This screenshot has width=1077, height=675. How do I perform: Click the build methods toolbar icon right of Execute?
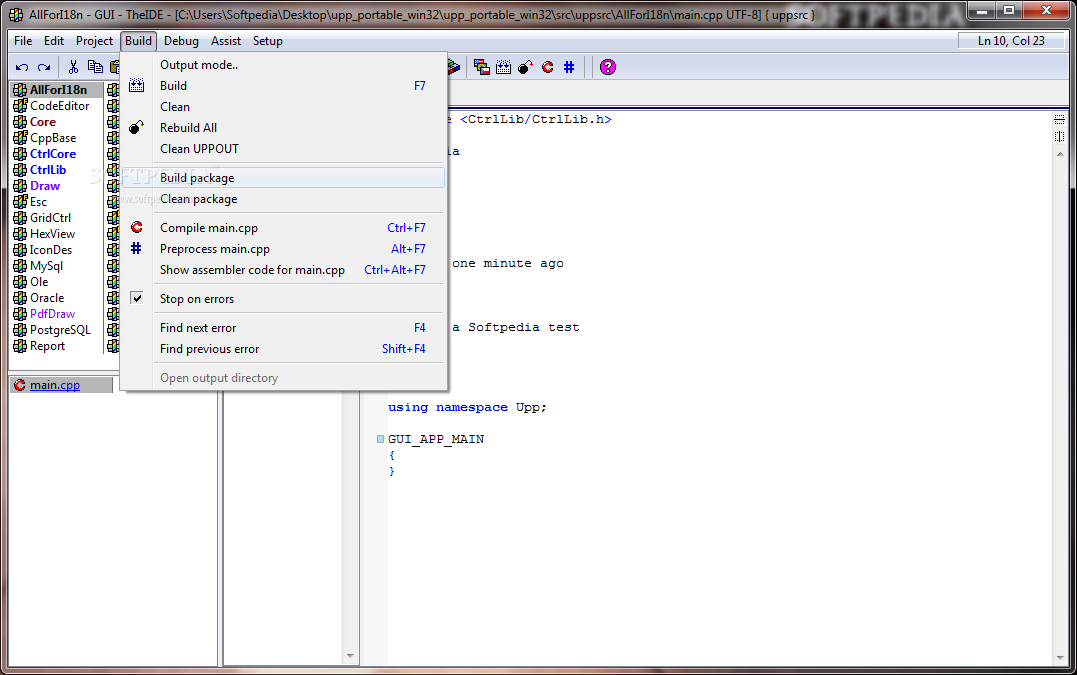click(x=481, y=67)
